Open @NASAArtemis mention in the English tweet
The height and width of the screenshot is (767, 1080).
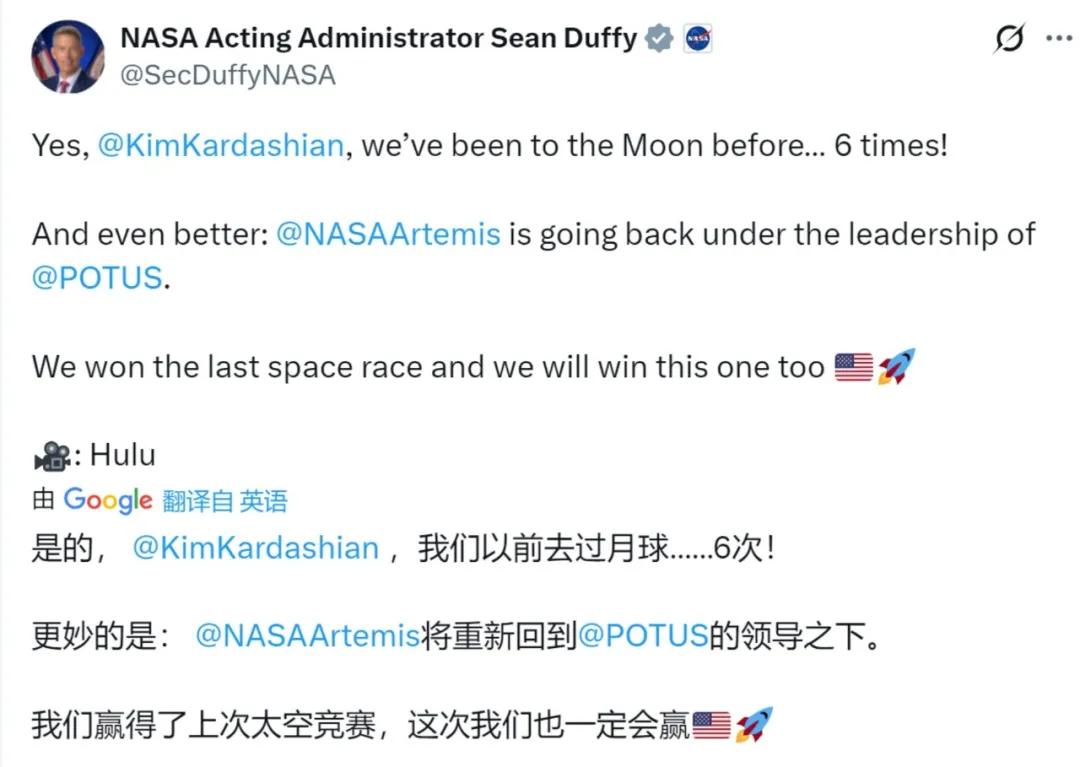[x=387, y=234]
